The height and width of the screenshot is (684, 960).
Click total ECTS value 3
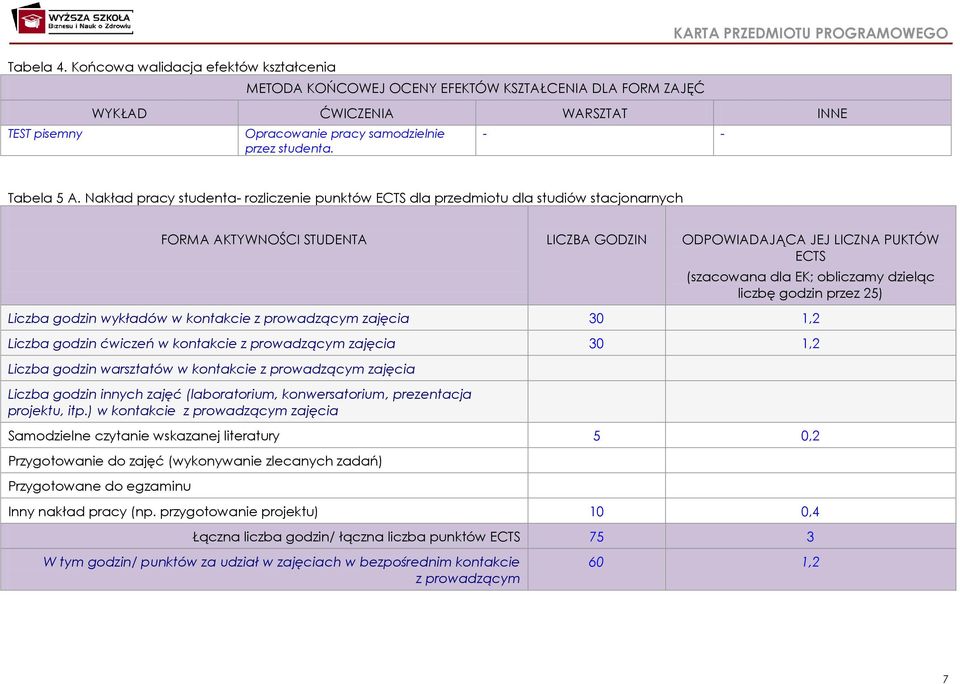(x=810, y=537)
